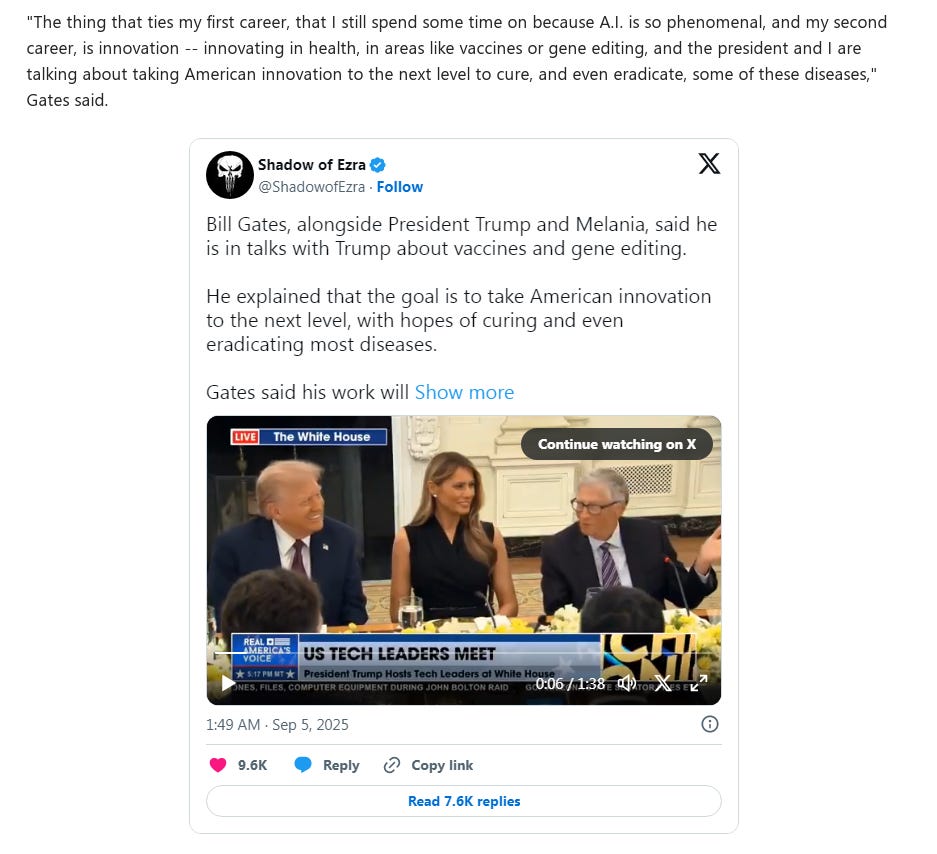
Task: Toggle the video volume speaker icon
Action: (x=626, y=683)
